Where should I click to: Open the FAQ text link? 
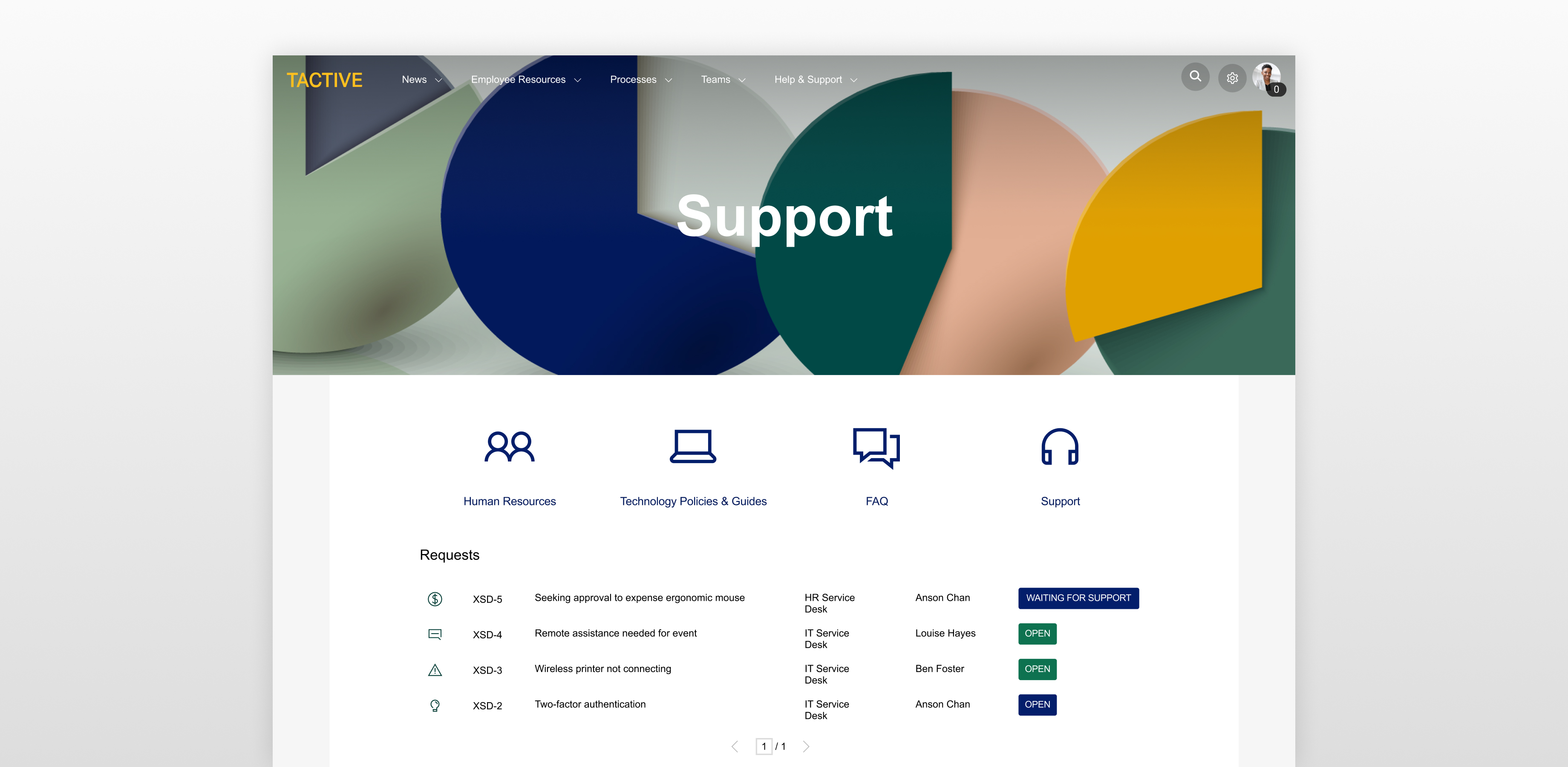pyautogui.click(x=876, y=502)
